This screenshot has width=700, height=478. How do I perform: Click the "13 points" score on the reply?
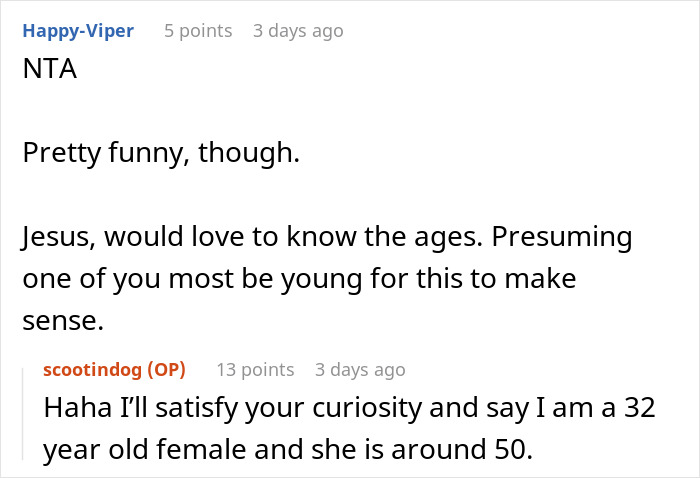255,370
